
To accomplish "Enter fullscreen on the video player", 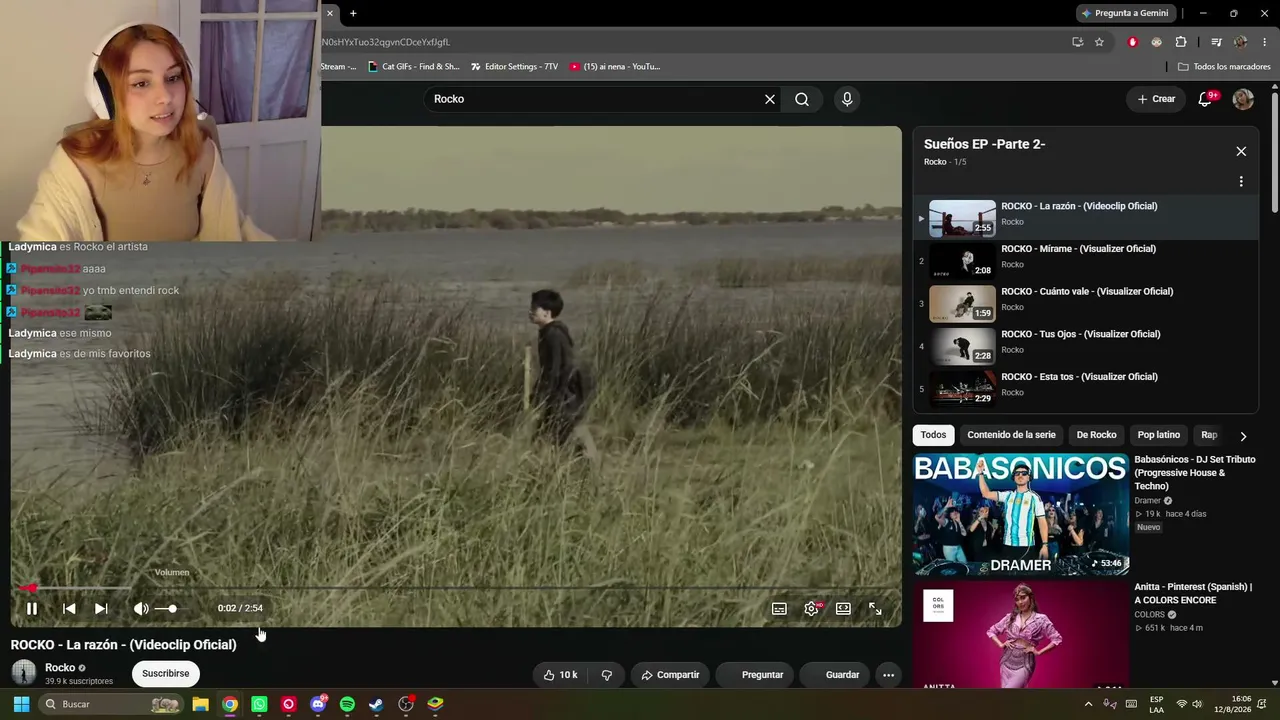I will coord(875,608).
